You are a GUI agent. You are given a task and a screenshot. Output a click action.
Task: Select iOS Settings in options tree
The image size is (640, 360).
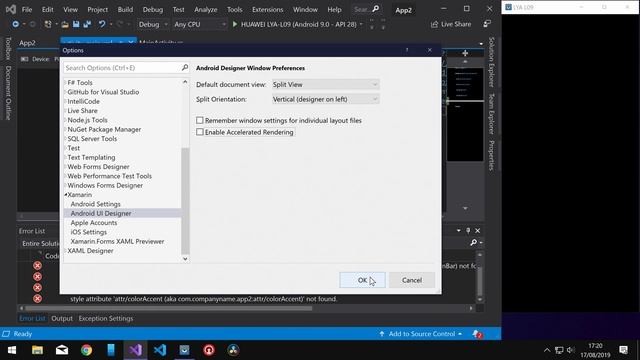point(89,232)
